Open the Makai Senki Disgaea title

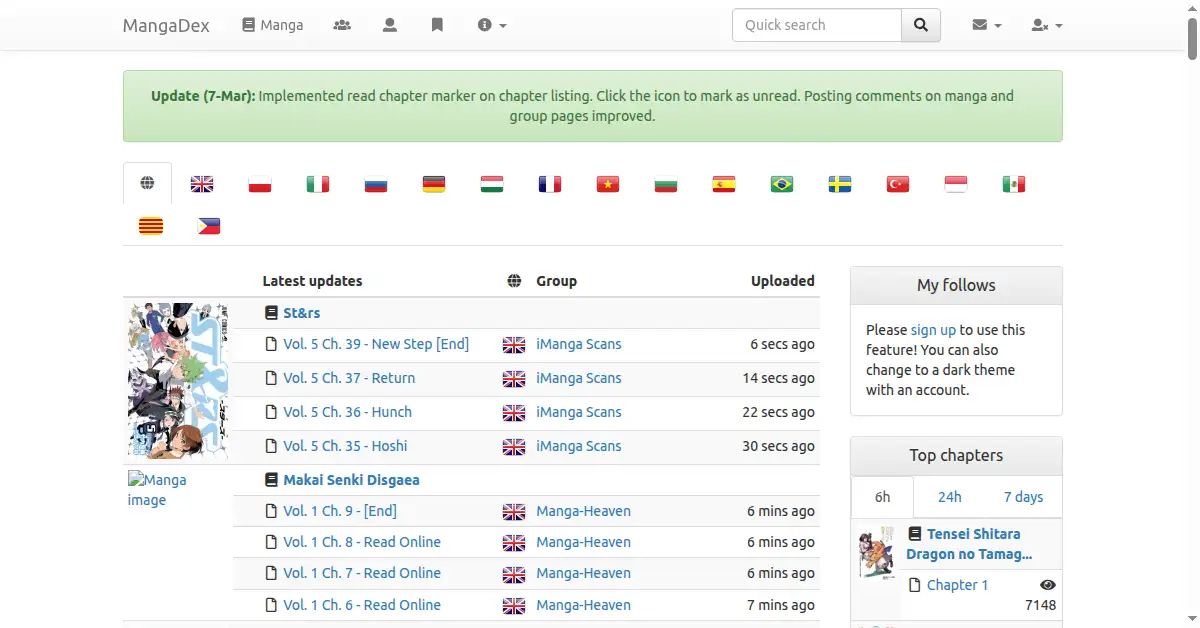tap(351, 480)
